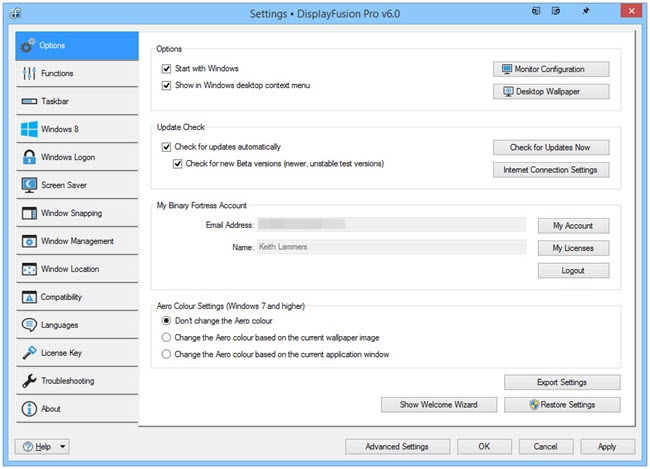Screen dimensions: 650x469
Task: Click Check for Updates Now
Action: [x=551, y=147]
